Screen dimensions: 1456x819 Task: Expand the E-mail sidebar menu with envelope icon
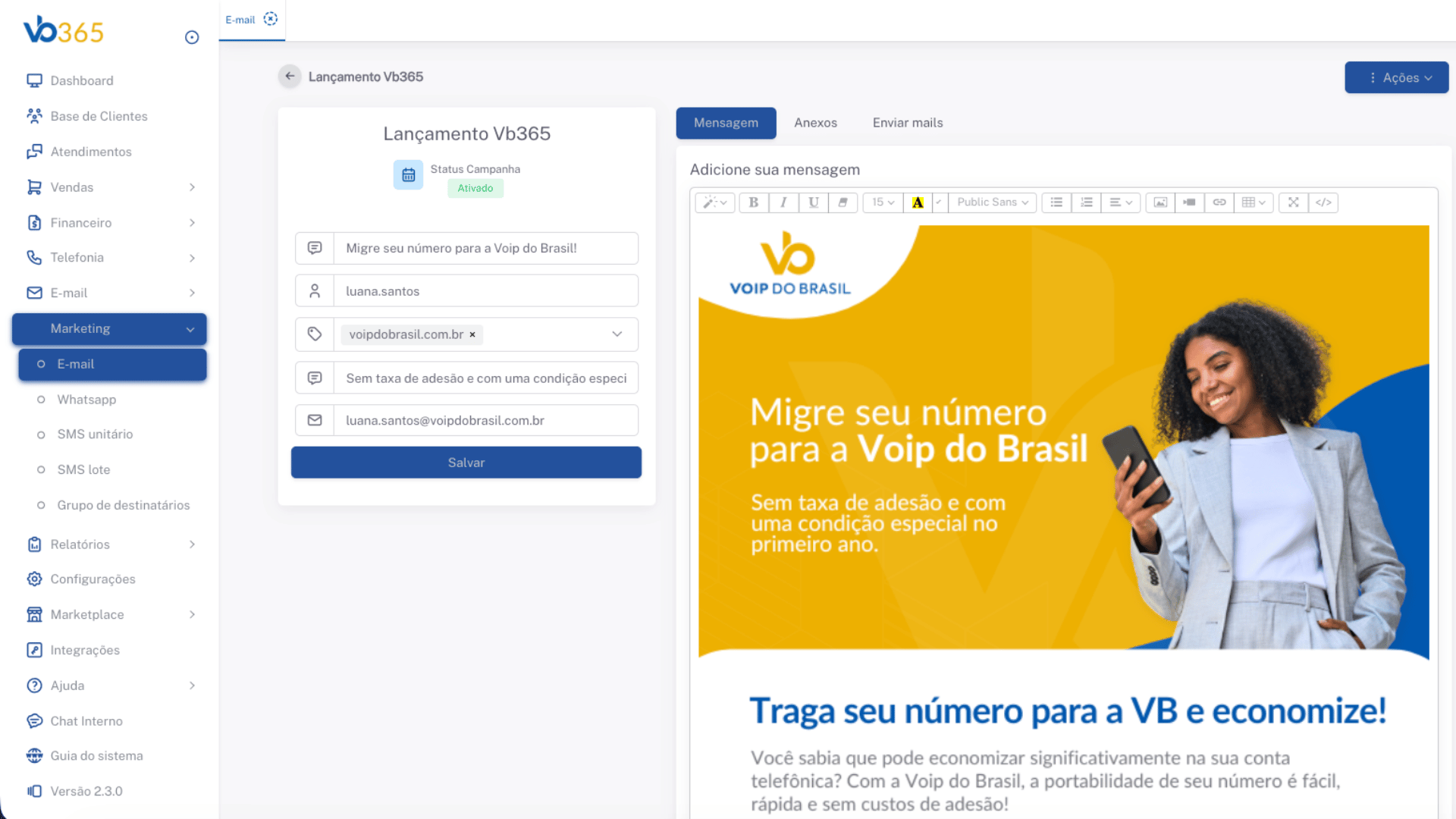point(109,293)
